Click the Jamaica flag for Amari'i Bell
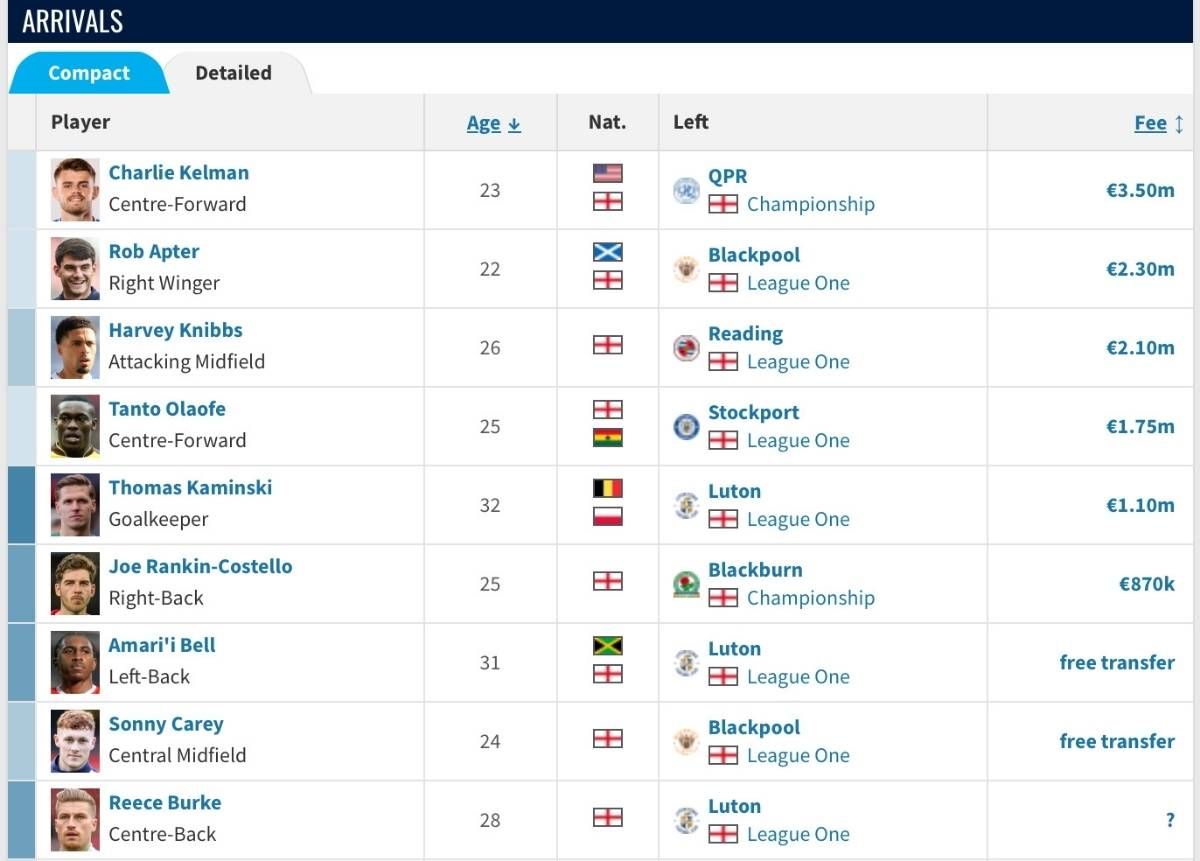 point(607,646)
